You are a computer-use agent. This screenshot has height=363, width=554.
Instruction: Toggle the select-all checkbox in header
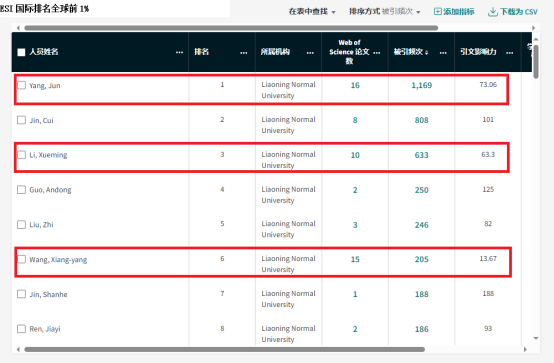coord(21,52)
